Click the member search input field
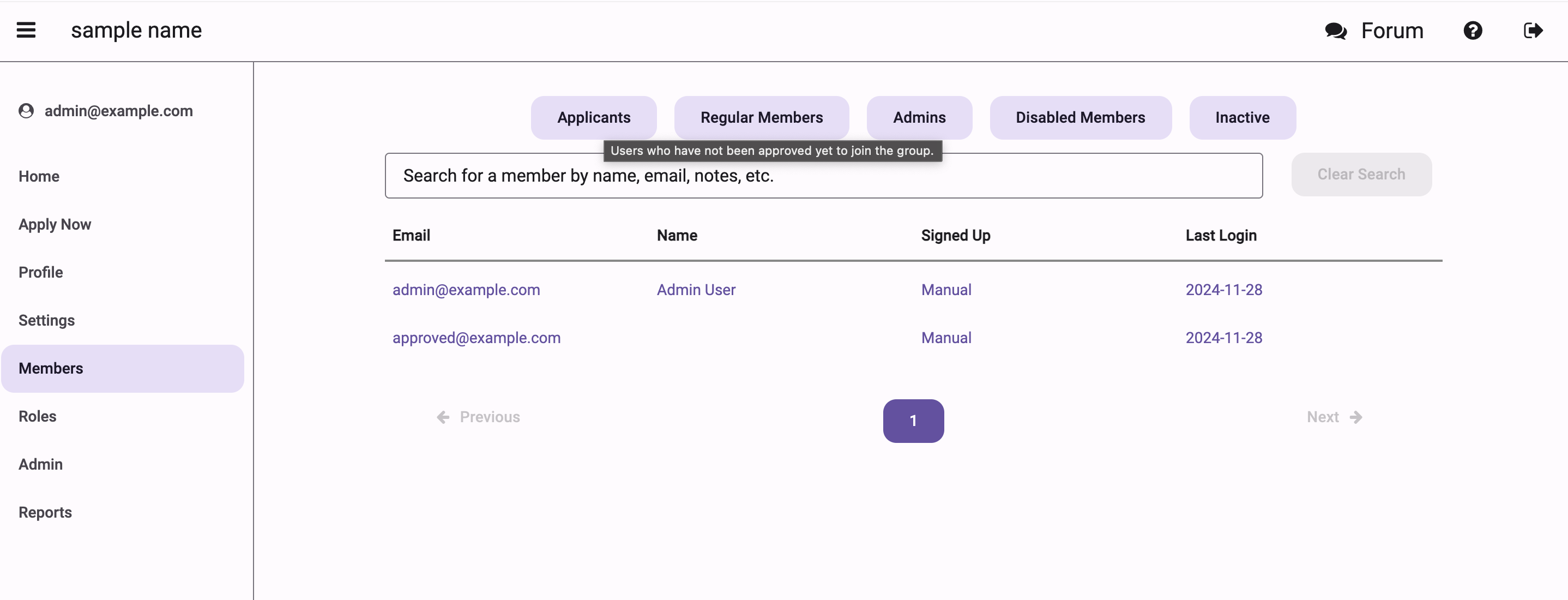1568x600 pixels. 822,175
